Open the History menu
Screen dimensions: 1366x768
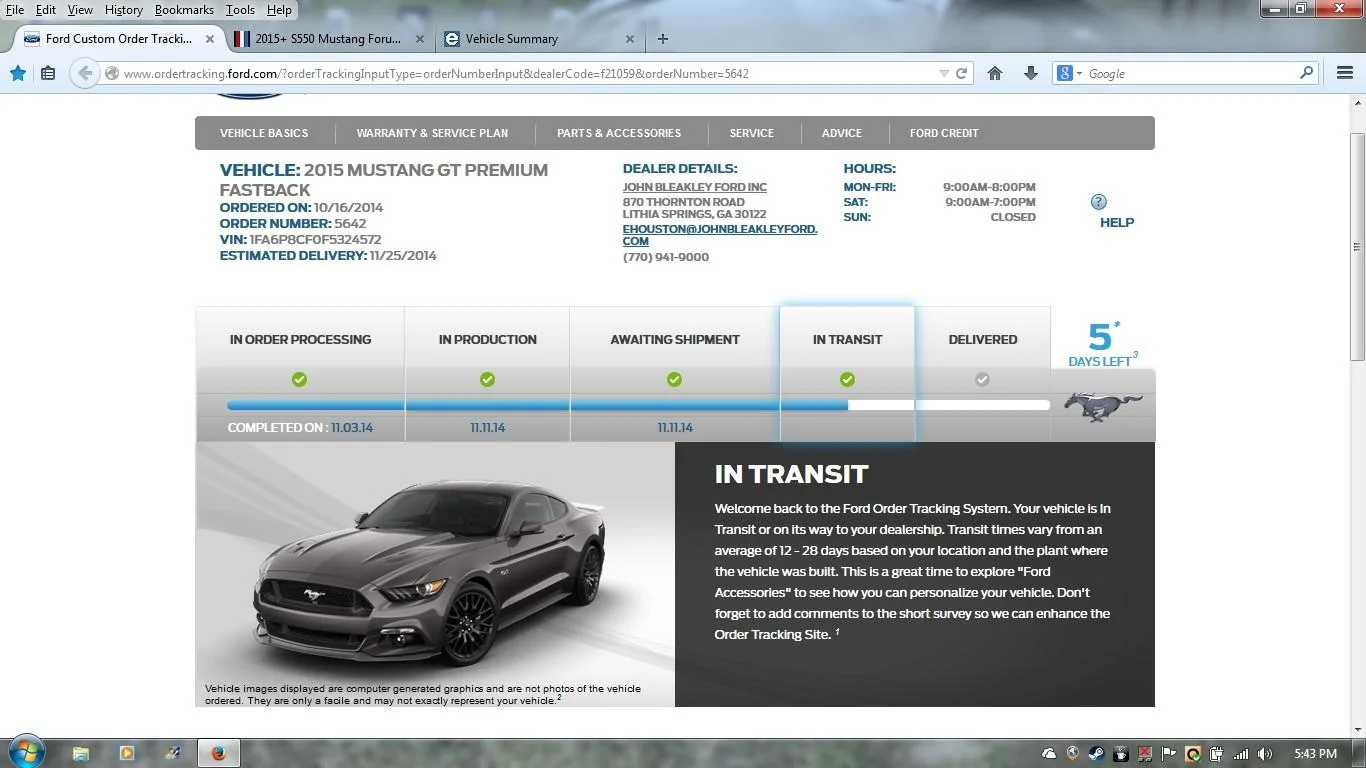click(124, 10)
